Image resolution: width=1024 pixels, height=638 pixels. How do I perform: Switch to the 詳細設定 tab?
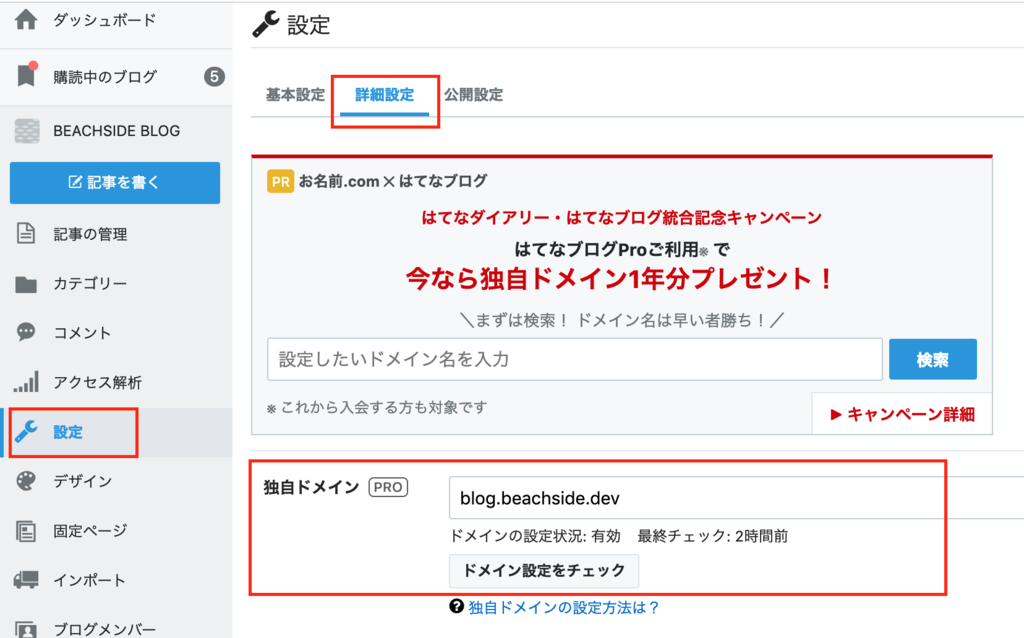pyautogui.click(x=385, y=95)
